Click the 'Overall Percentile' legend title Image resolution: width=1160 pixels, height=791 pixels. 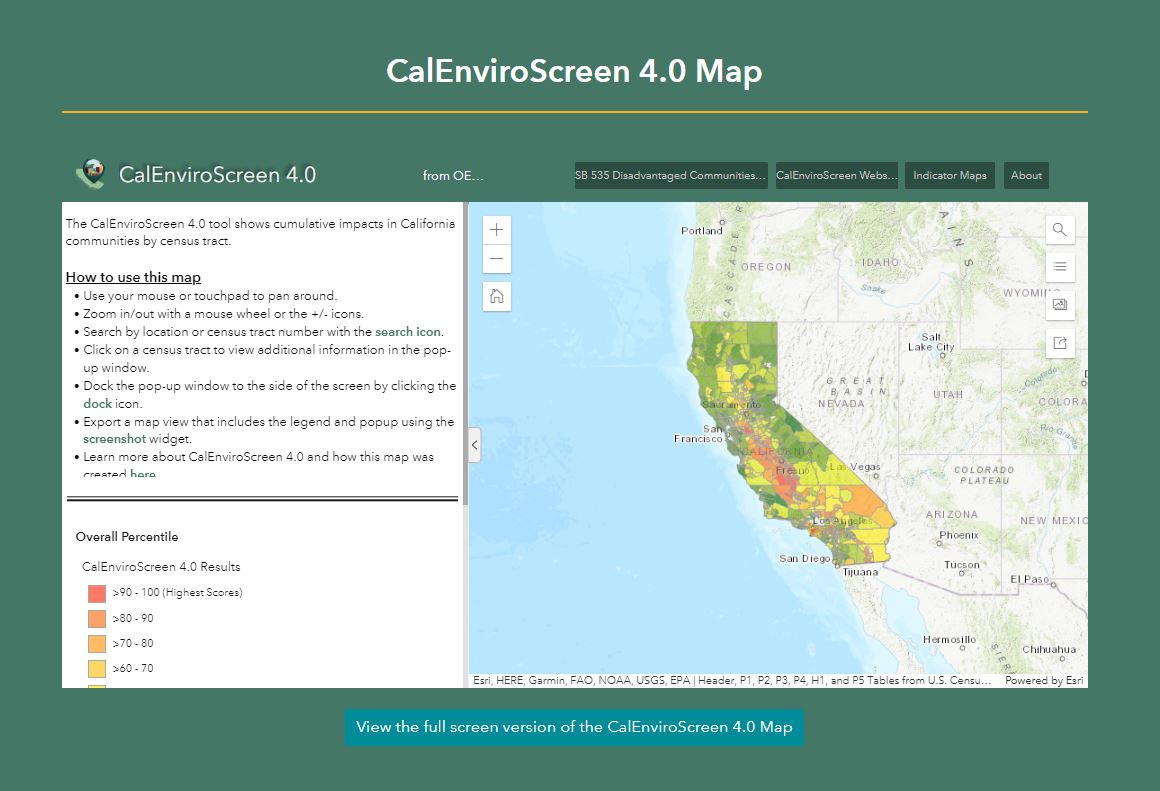pos(127,536)
